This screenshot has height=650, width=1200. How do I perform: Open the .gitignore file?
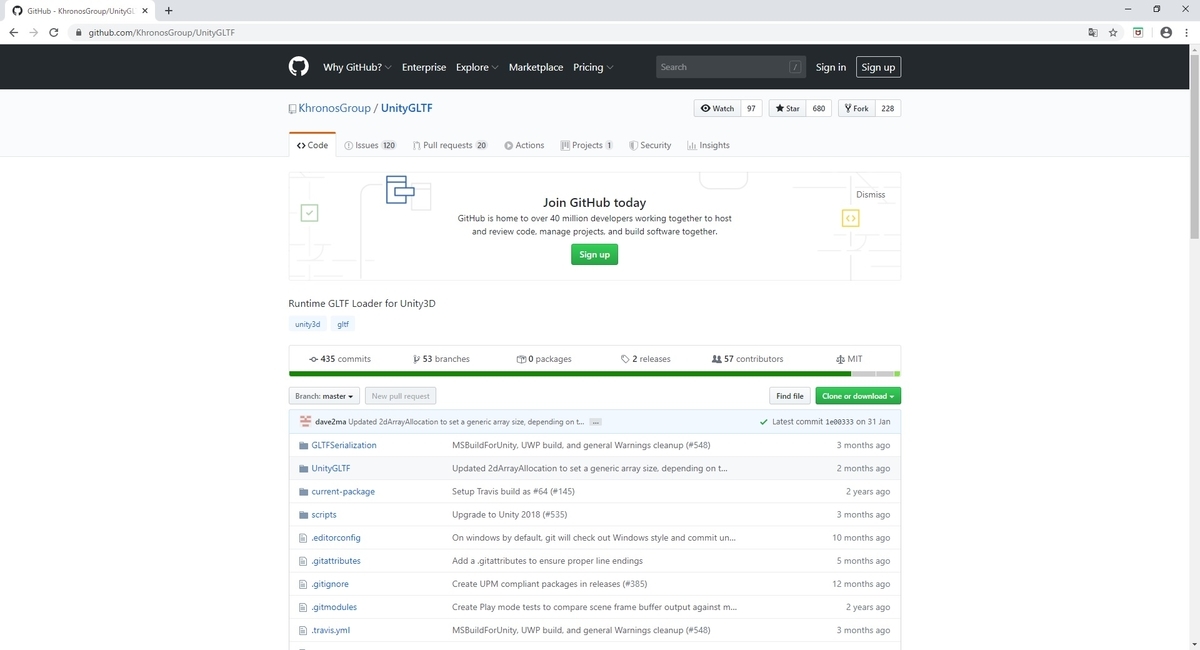[330, 584]
